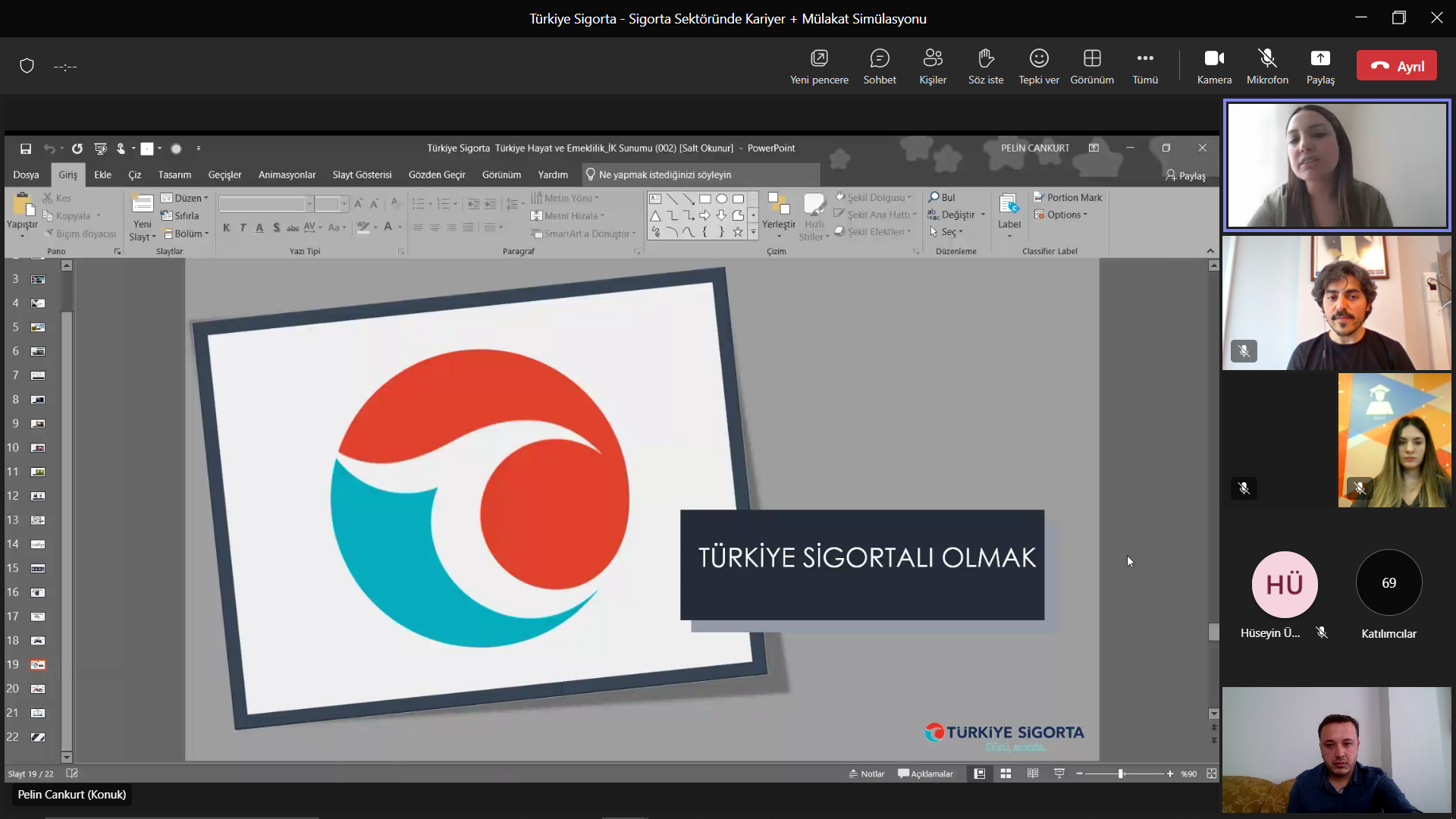Expand the Düzen layout dropdown

(x=185, y=198)
